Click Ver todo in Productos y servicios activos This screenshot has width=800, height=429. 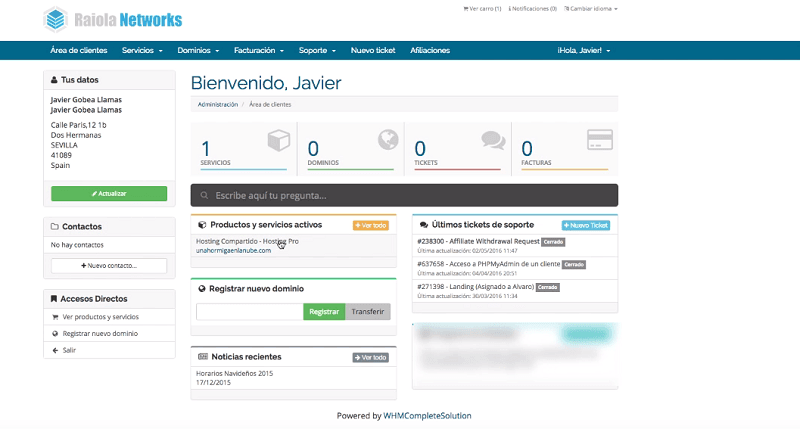371,225
